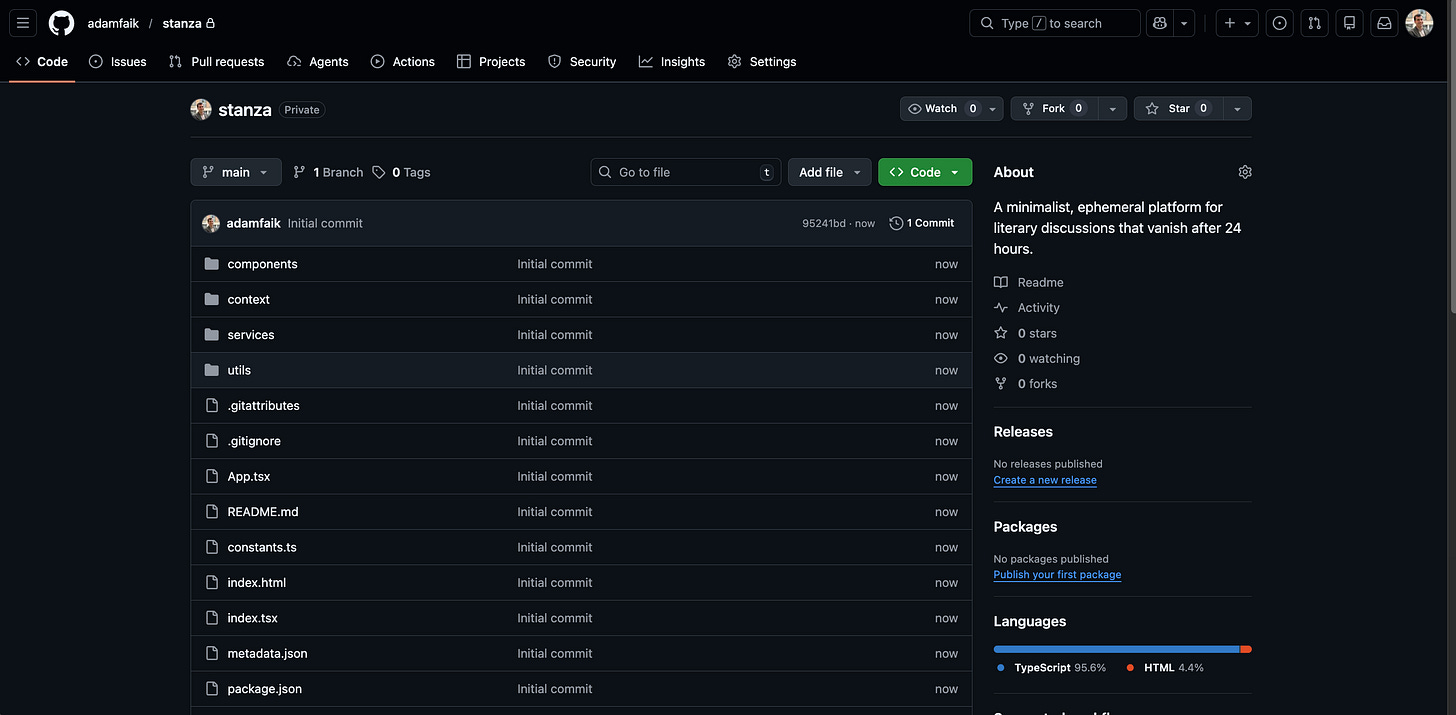Open the hamburger navigation menu icon
Screen dimensions: 1456x715
coord(22,22)
